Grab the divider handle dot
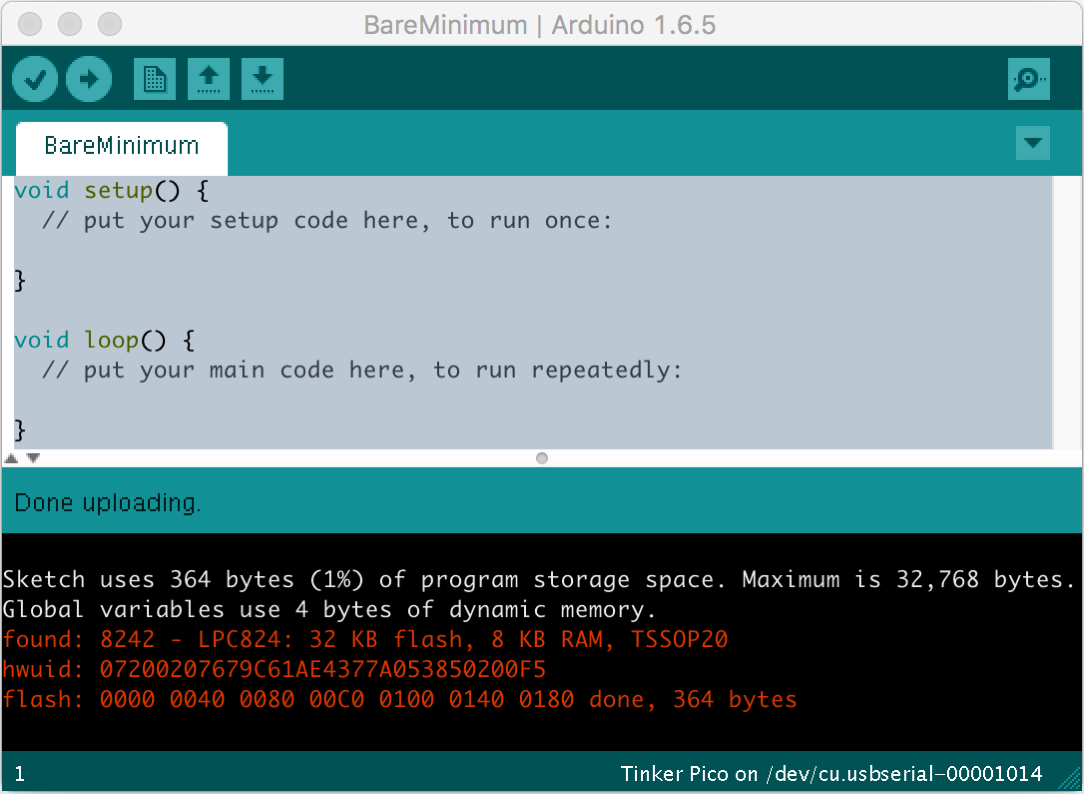The height and width of the screenshot is (794, 1084). pyautogui.click(x=542, y=458)
